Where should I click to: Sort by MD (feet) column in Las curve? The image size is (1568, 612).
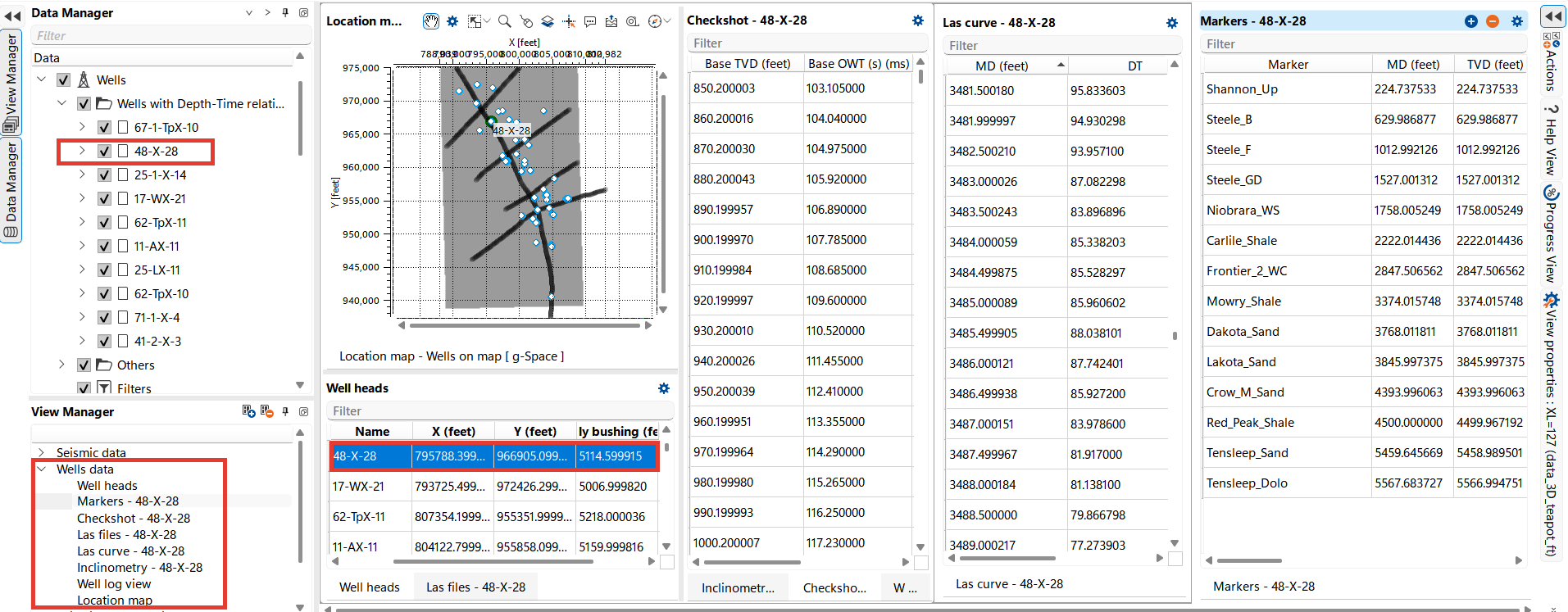pyautogui.click(x=1007, y=66)
